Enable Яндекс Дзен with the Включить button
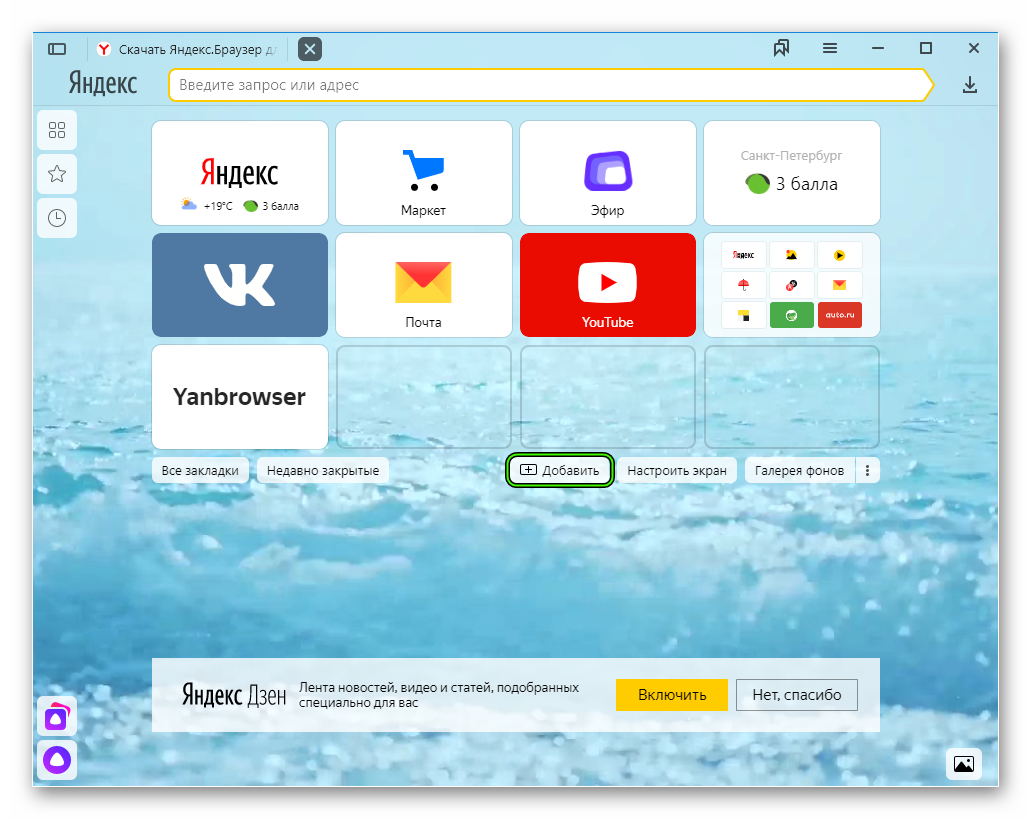 [x=672, y=695]
